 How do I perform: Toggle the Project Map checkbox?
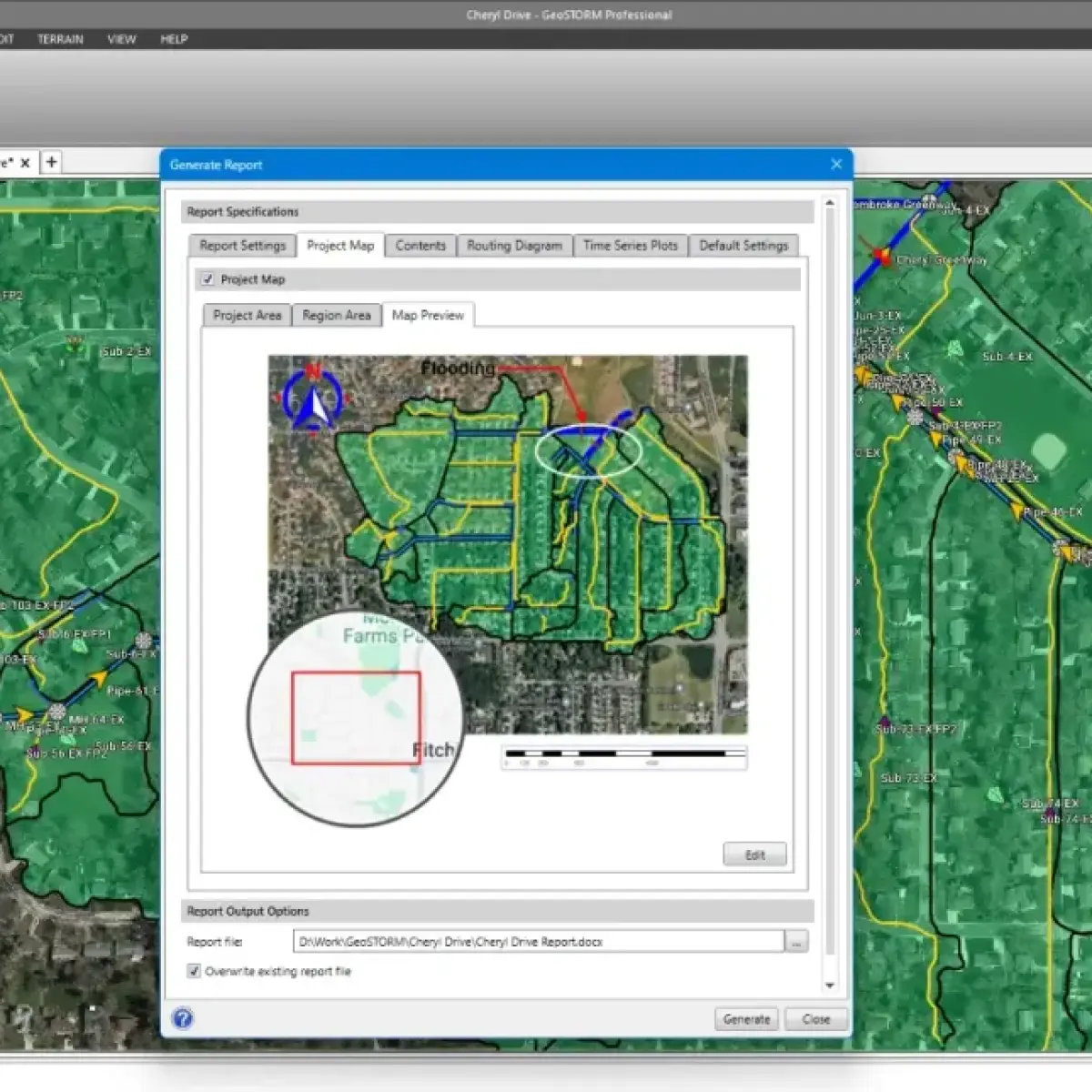pos(207,279)
